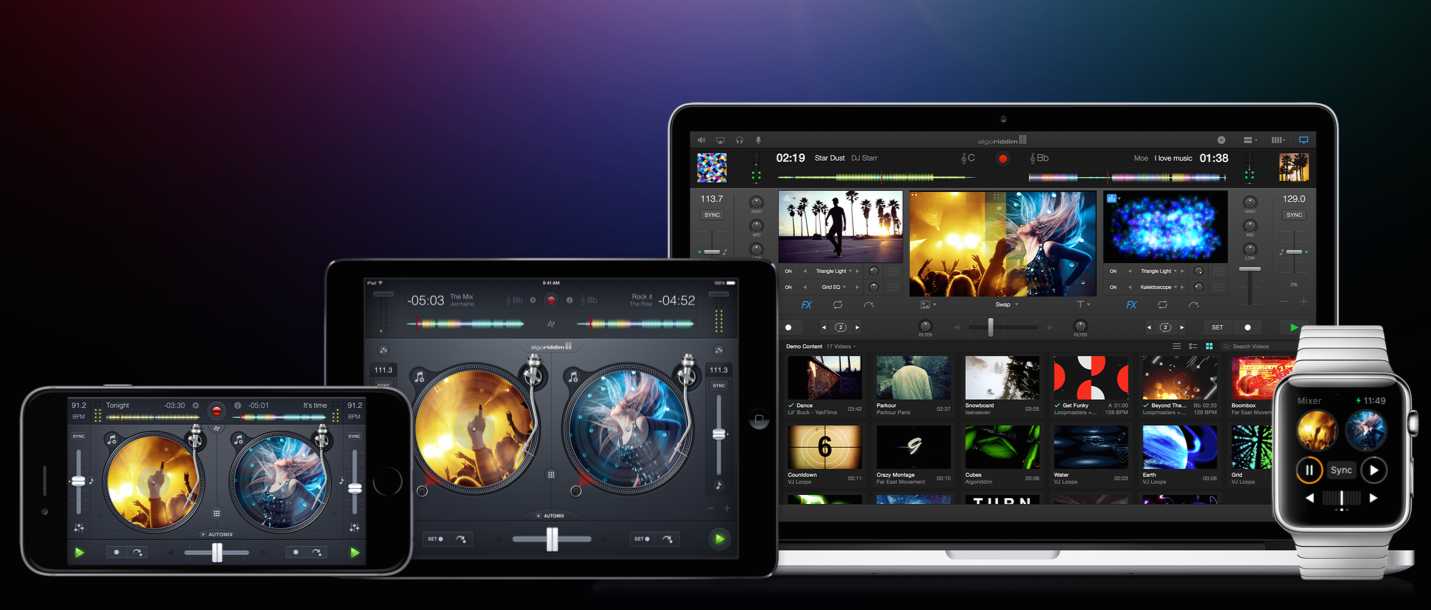Toggle SYNC on the MacBook left deck

(711, 215)
